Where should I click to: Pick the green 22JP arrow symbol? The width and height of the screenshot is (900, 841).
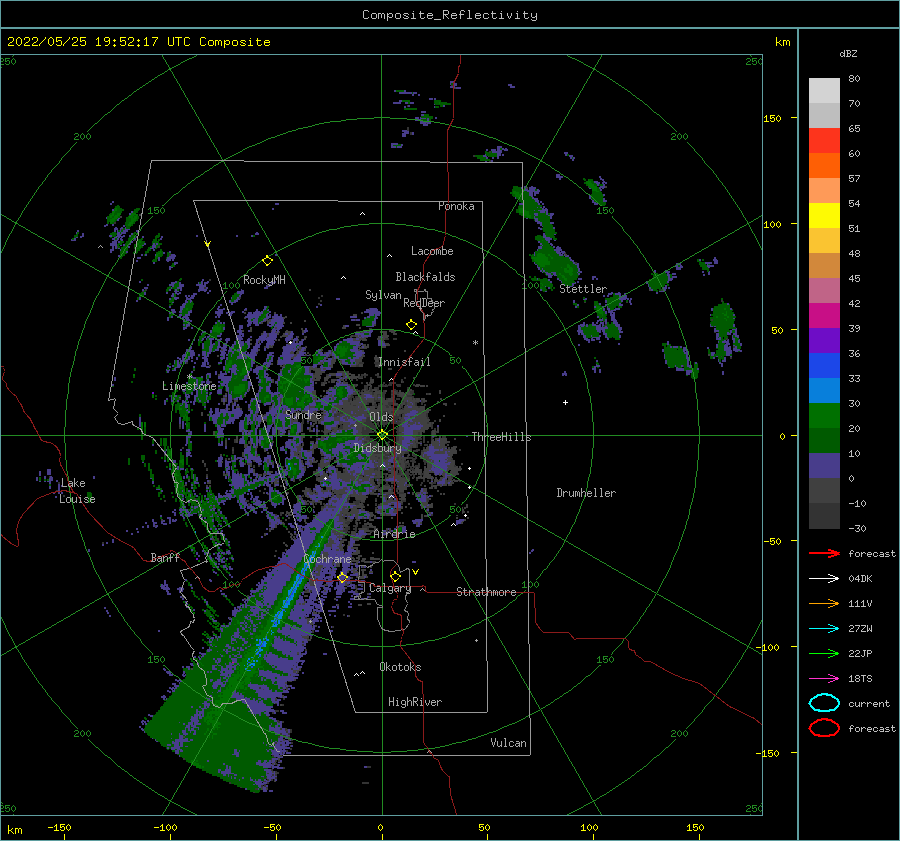tap(824, 653)
